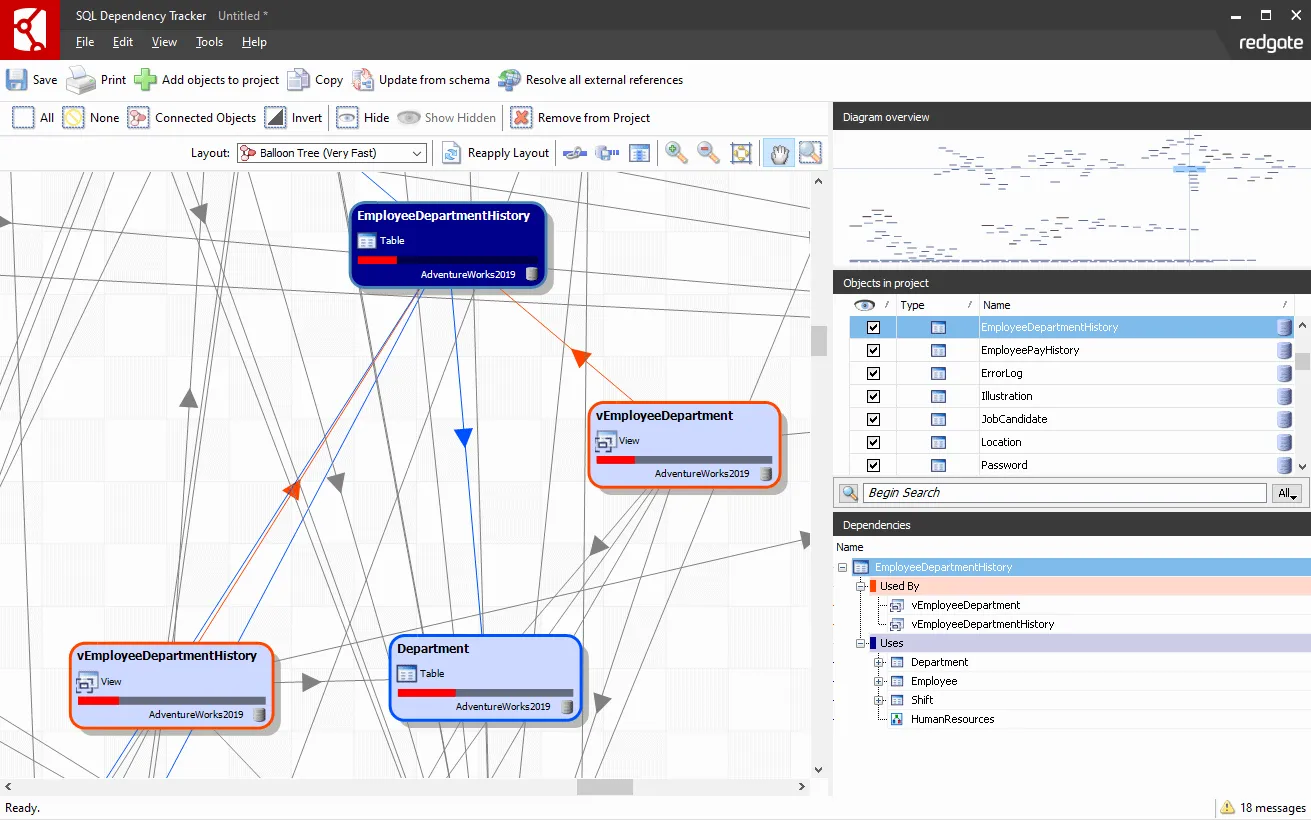Activate the Zoom Out magnifier icon
Viewport: 1311px width, 820px height.
[x=708, y=152]
